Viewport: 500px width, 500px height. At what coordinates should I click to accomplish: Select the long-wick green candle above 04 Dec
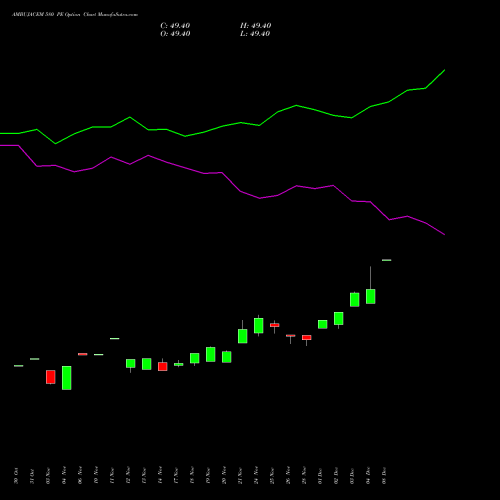[371, 296]
